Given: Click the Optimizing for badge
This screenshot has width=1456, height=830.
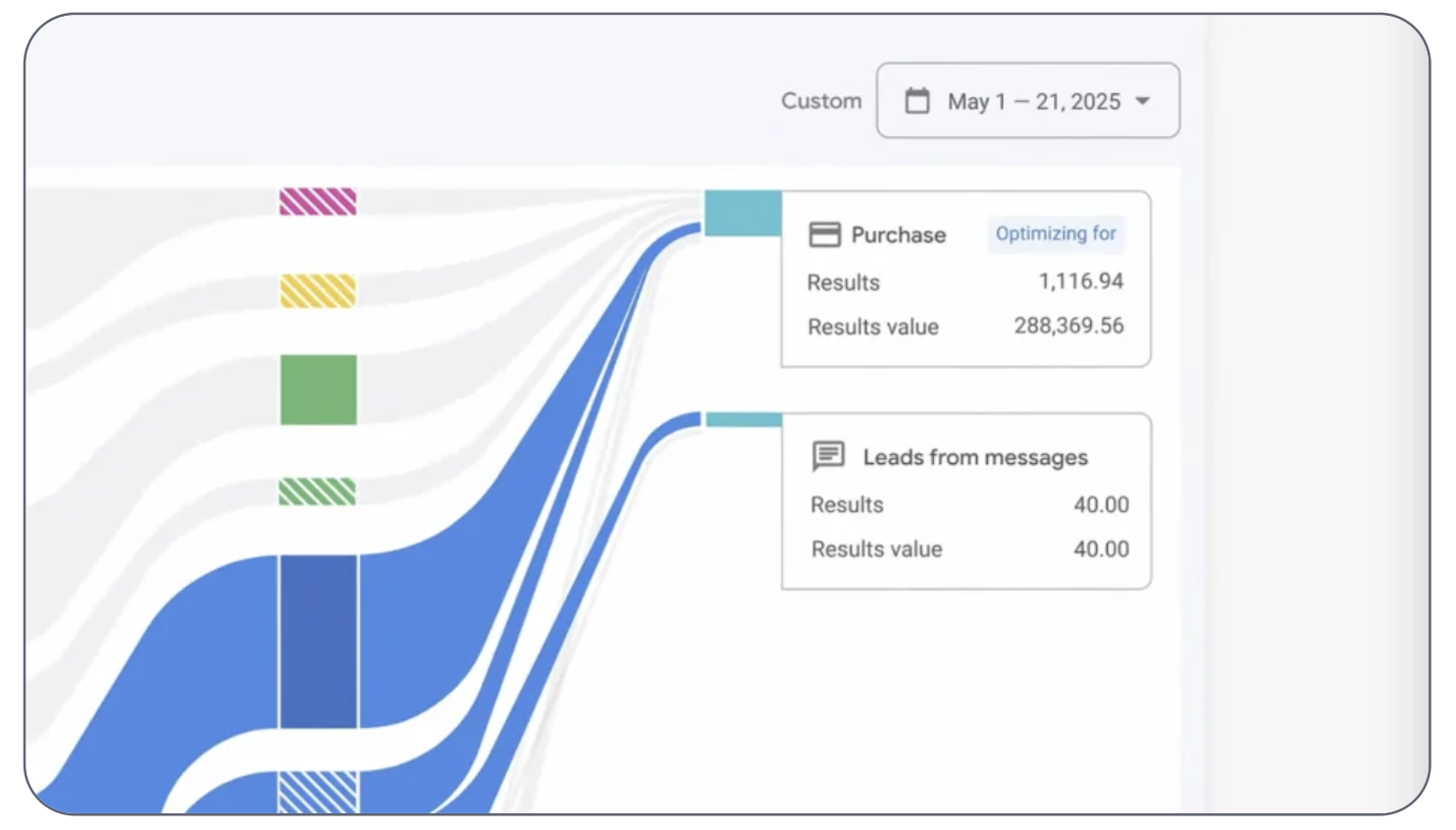Looking at the screenshot, I should [x=1056, y=233].
